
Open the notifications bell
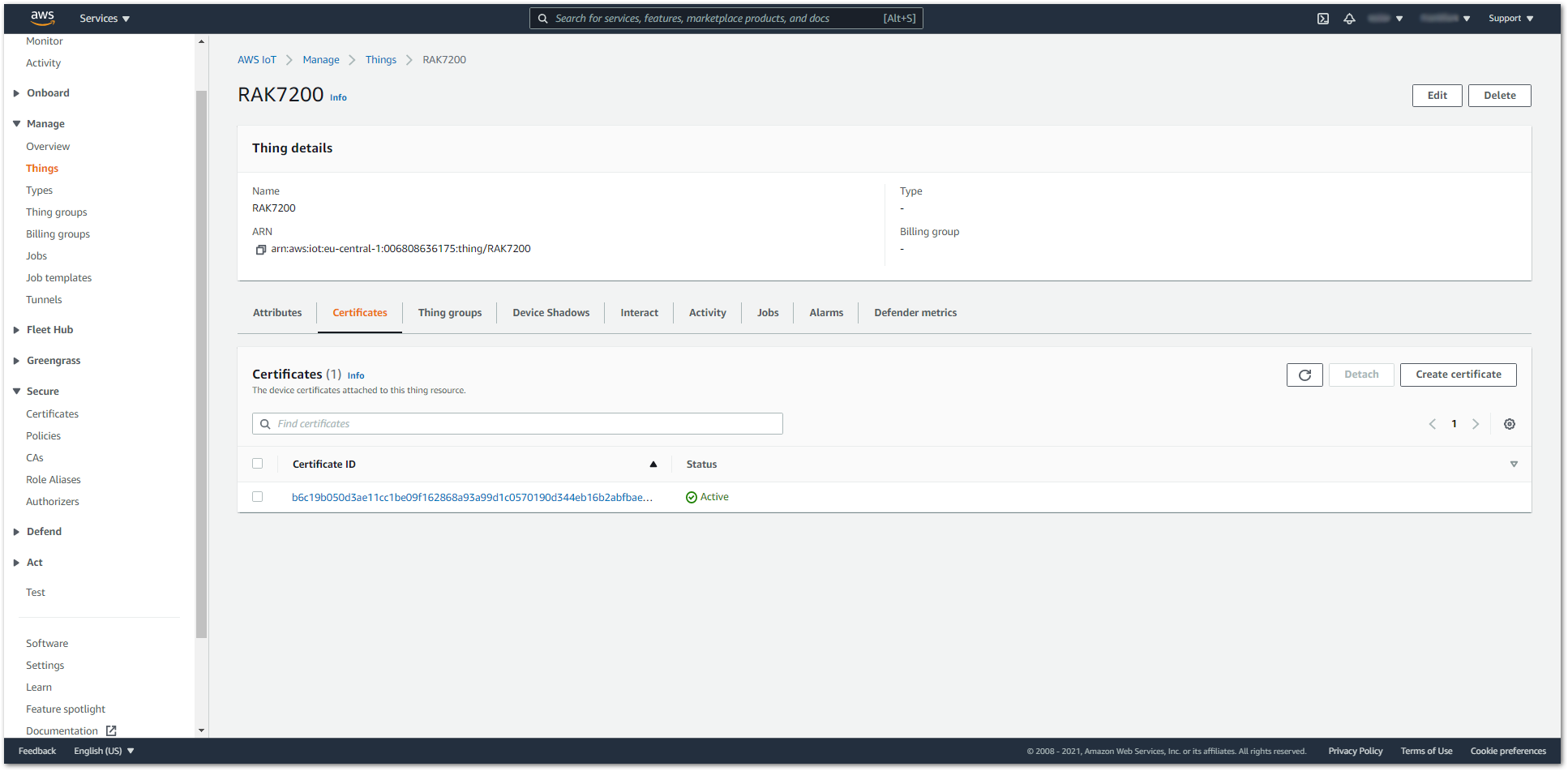[x=1350, y=18]
